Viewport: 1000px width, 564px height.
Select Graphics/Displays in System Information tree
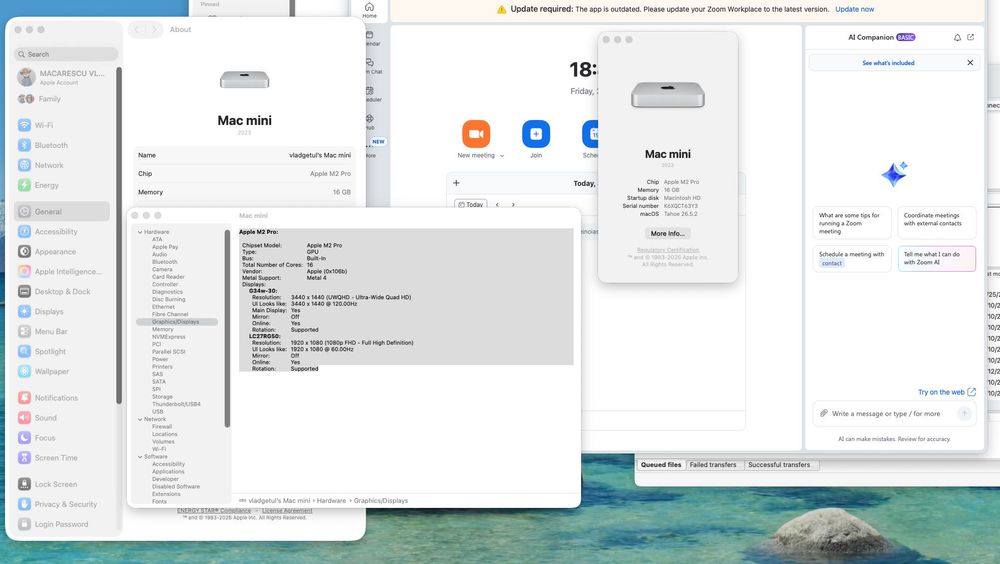click(x=177, y=322)
